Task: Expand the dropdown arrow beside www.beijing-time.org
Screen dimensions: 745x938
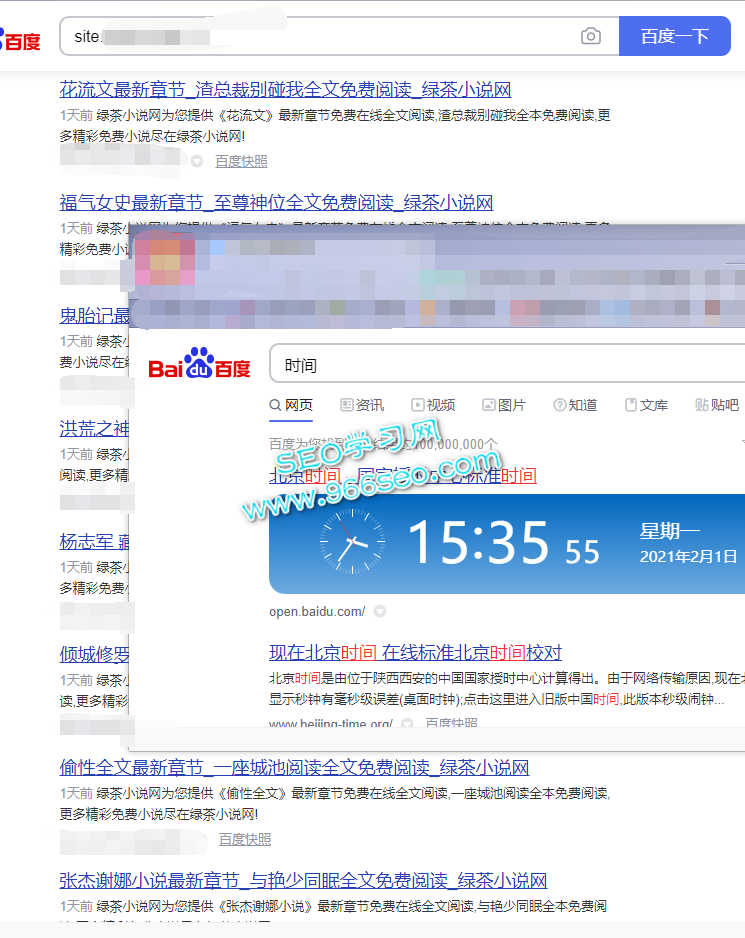Action: tap(407, 723)
